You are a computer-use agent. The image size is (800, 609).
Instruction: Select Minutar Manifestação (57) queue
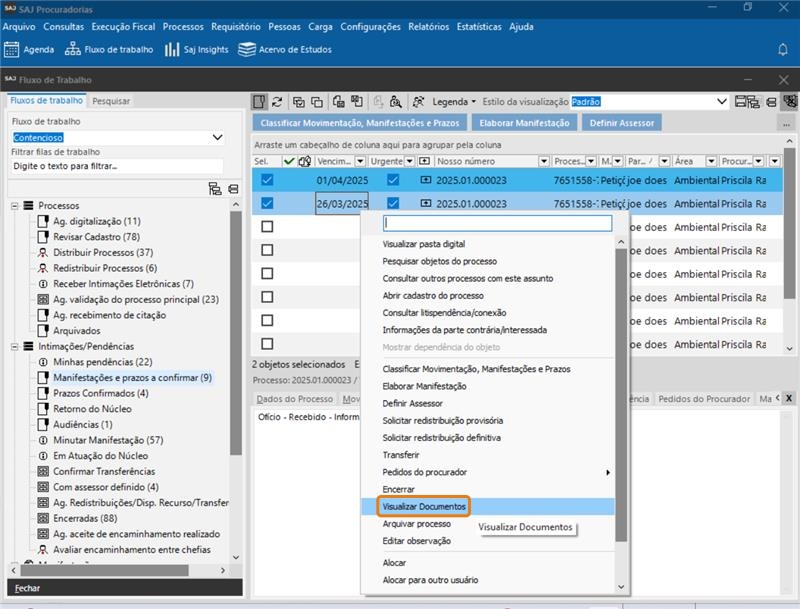coord(108,440)
